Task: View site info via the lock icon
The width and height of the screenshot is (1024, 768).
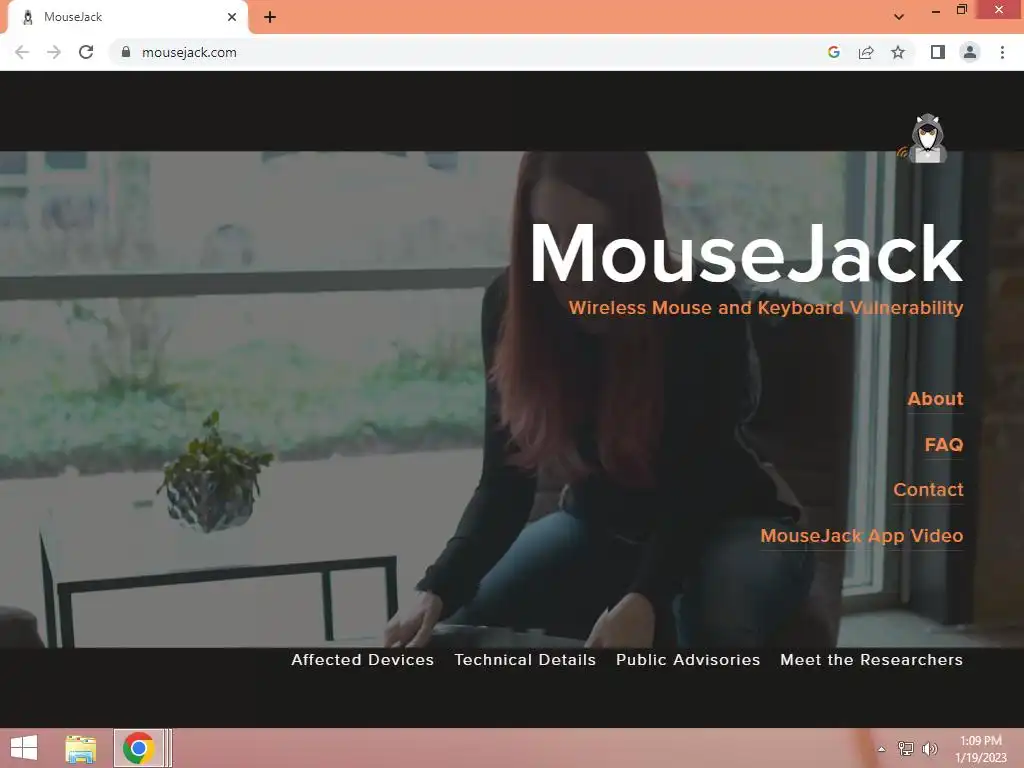Action: [x=126, y=52]
